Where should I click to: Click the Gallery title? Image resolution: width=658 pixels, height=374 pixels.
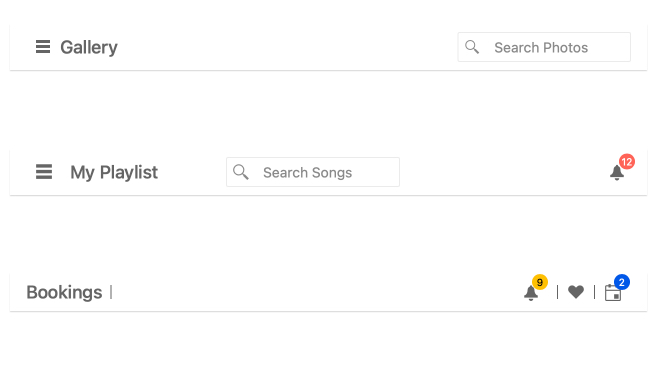tap(89, 47)
